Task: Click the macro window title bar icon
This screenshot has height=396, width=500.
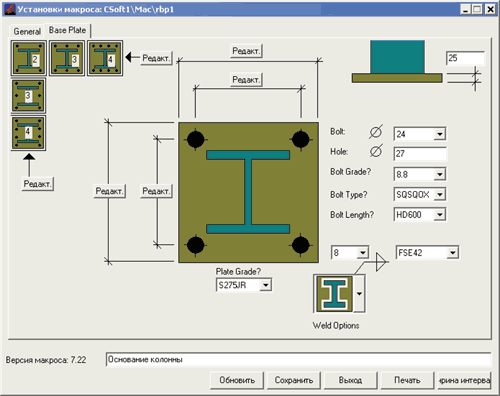Action: point(10,9)
